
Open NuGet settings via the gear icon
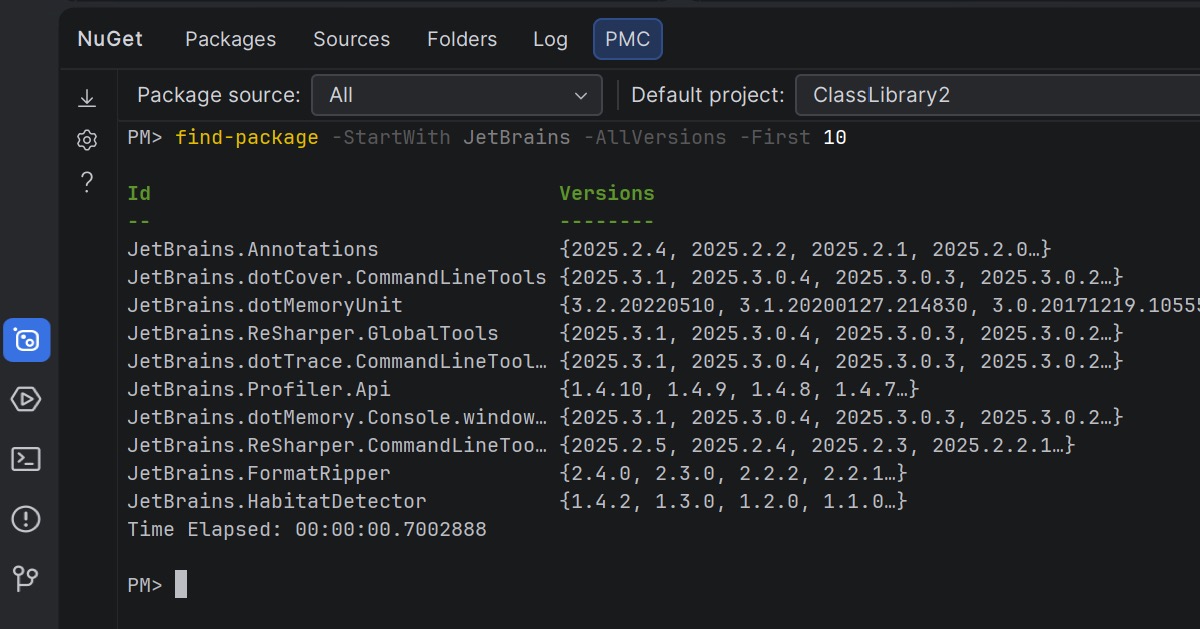tap(87, 140)
